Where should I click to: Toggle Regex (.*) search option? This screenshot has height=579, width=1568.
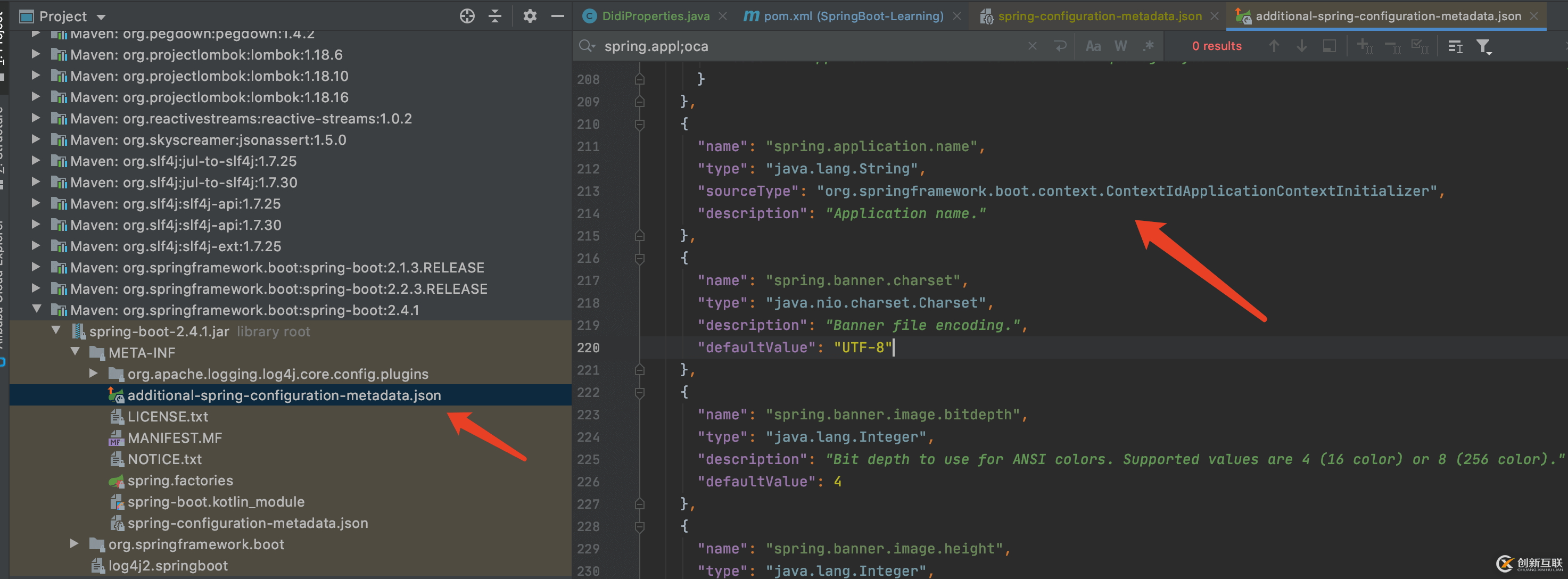1148,46
